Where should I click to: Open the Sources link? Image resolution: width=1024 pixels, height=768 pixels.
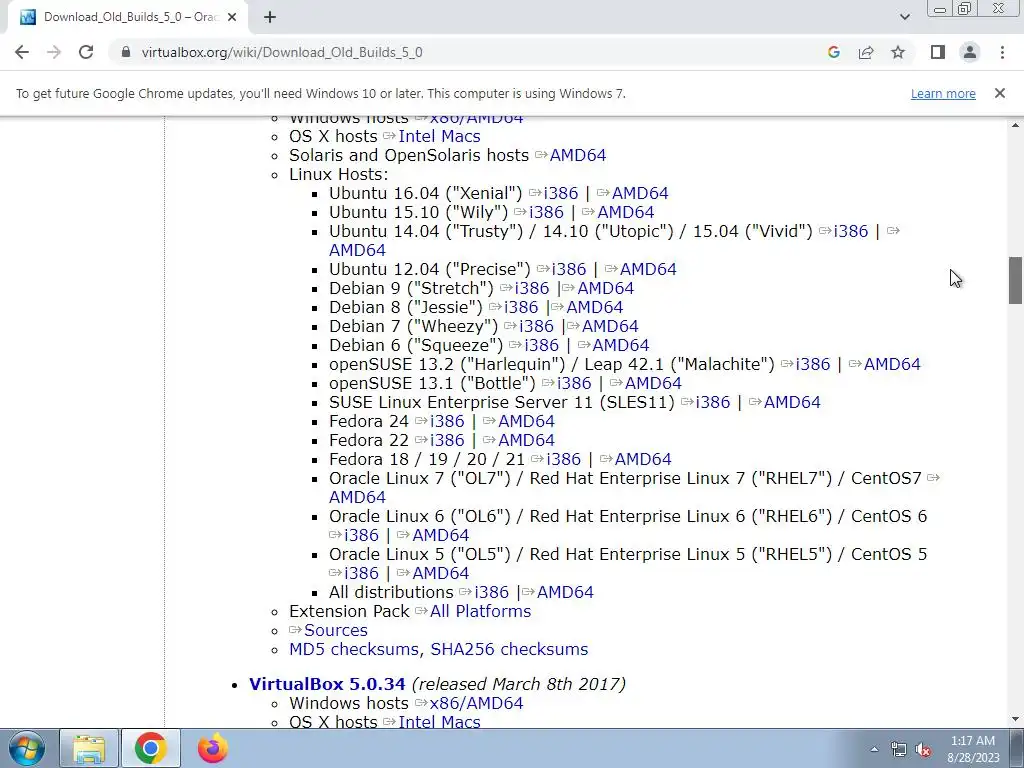pos(336,630)
